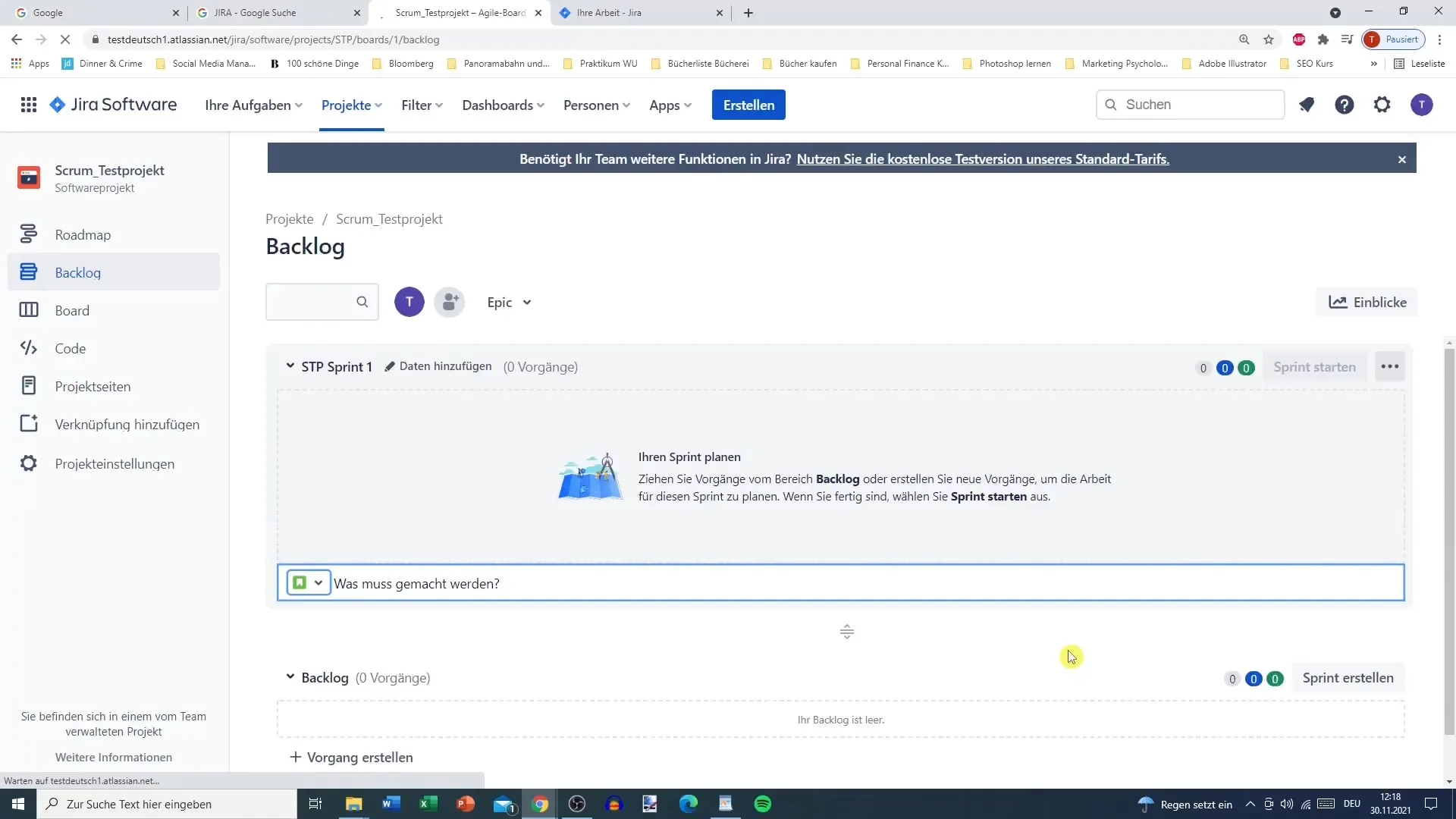Click the Windows Start button
The height and width of the screenshot is (819, 1456).
click(18, 804)
